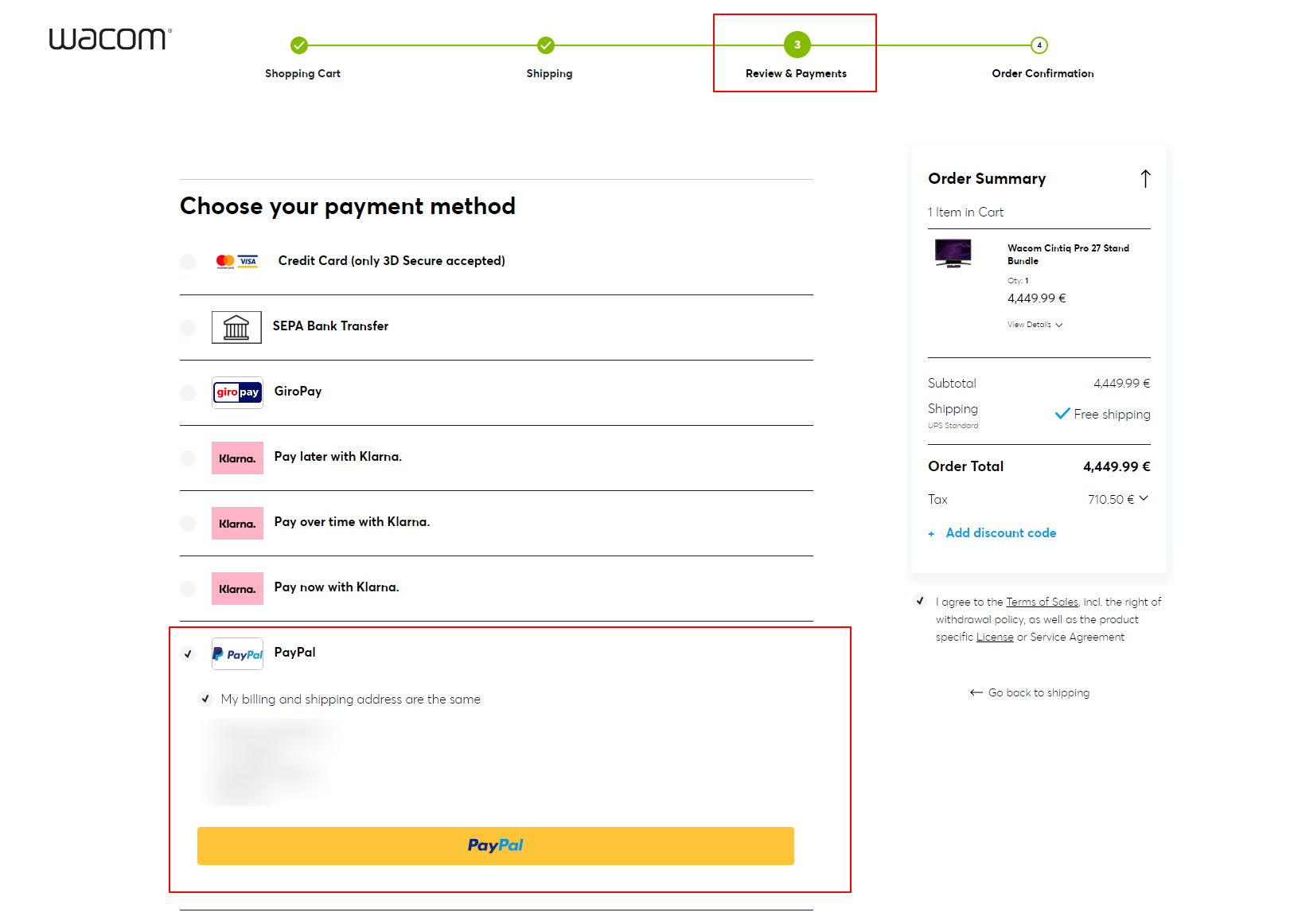
Task: Click the plus icon beside Add discount code
Action: pos(931,534)
